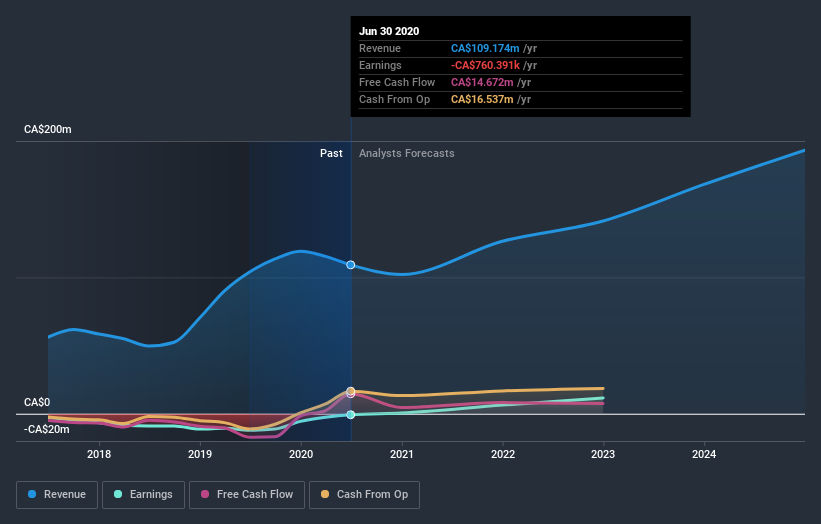Click the orange Cash From Op legend dot
Screen dimensions: 821x524
325,494
